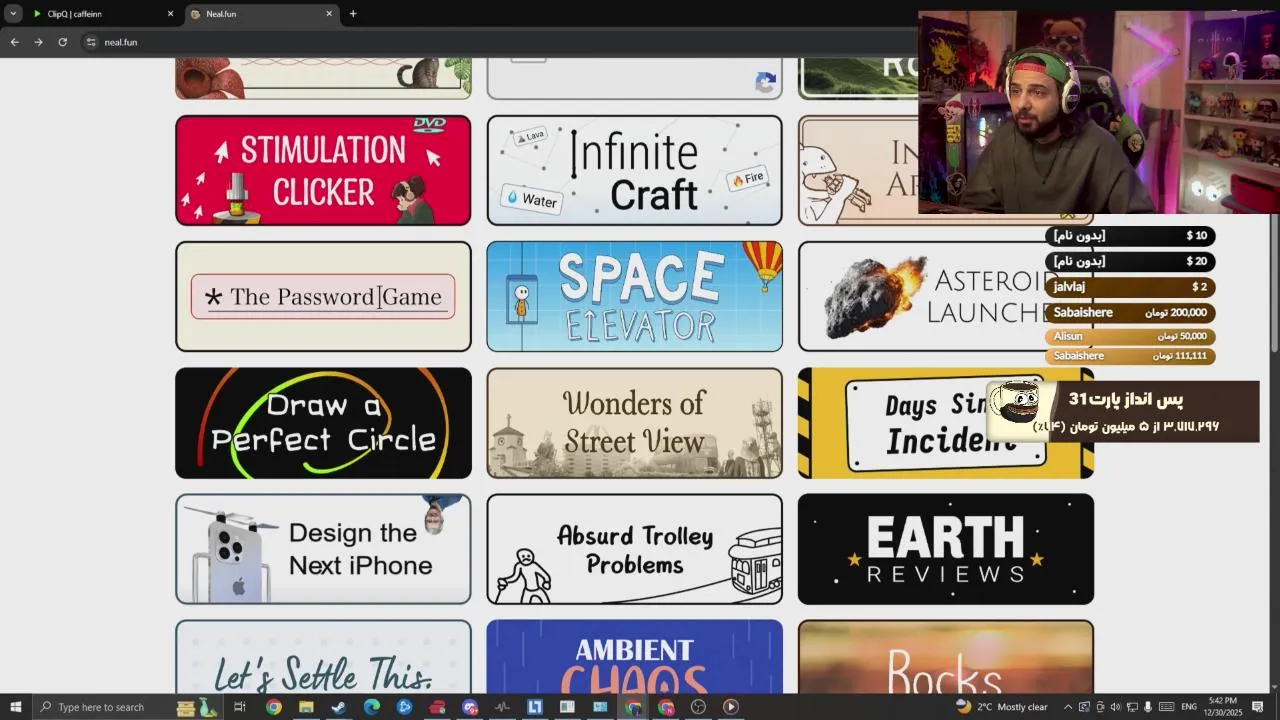The image size is (1280, 720).
Task: Open Microsoft Edge from the taskbar
Action: coord(371,707)
